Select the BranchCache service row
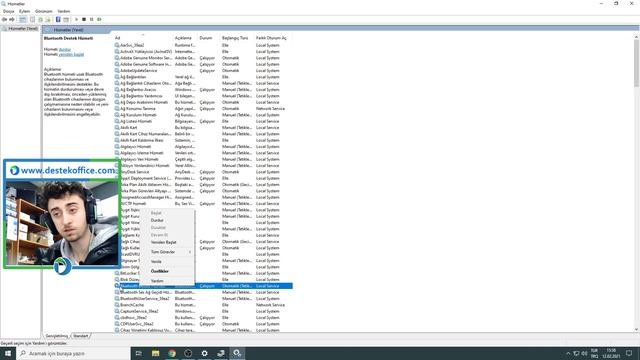The height and width of the screenshot is (360, 640). point(203,305)
